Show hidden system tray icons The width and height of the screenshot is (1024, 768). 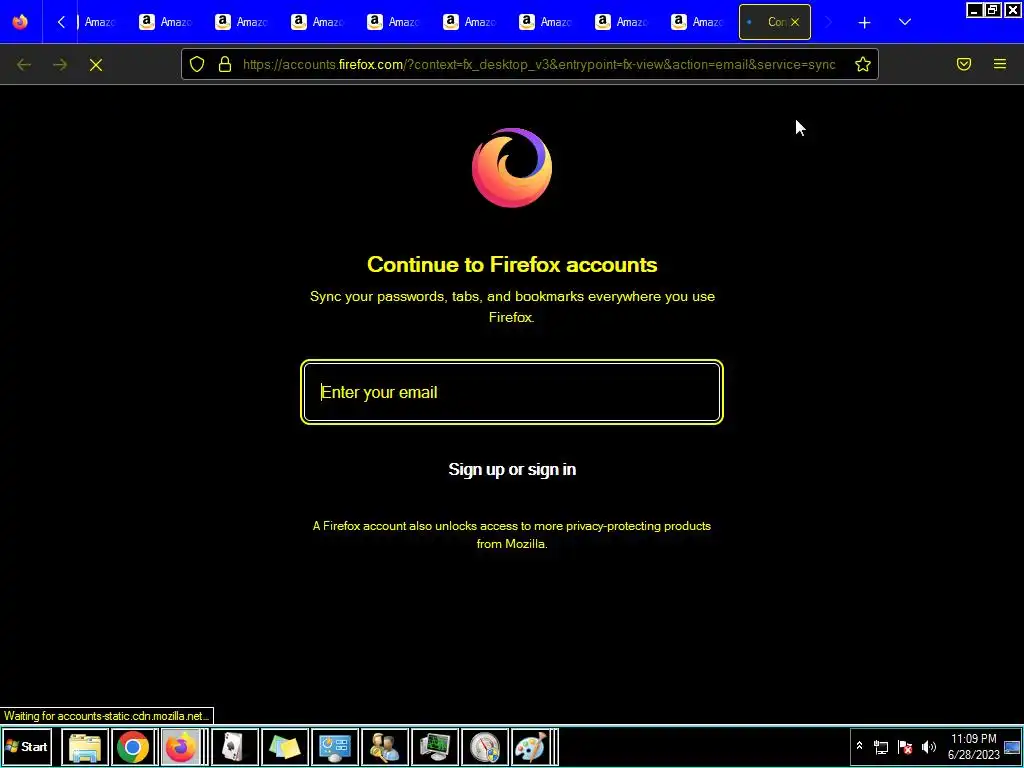(859, 746)
